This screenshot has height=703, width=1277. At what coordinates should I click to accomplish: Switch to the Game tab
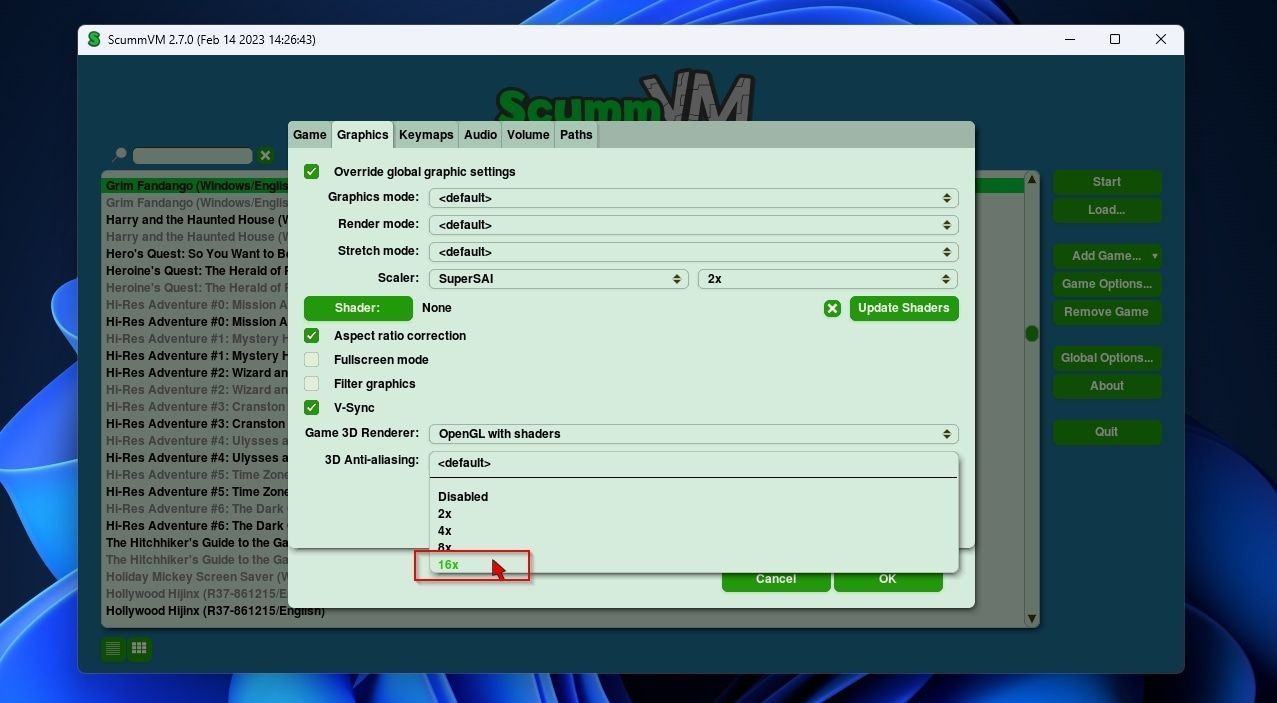[x=310, y=135]
